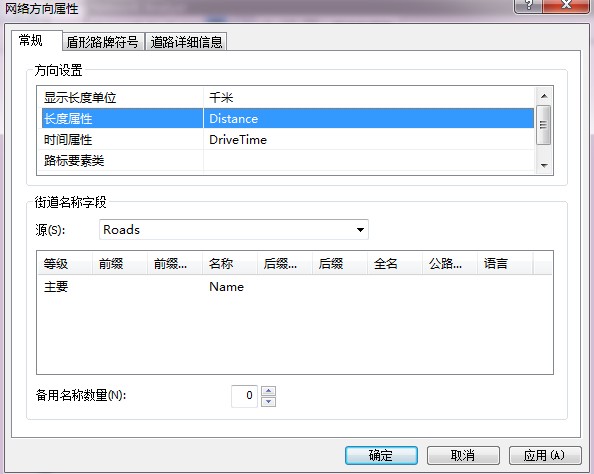Click the help question mark button
The width and height of the screenshot is (594, 474).
click(x=528, y=5)
